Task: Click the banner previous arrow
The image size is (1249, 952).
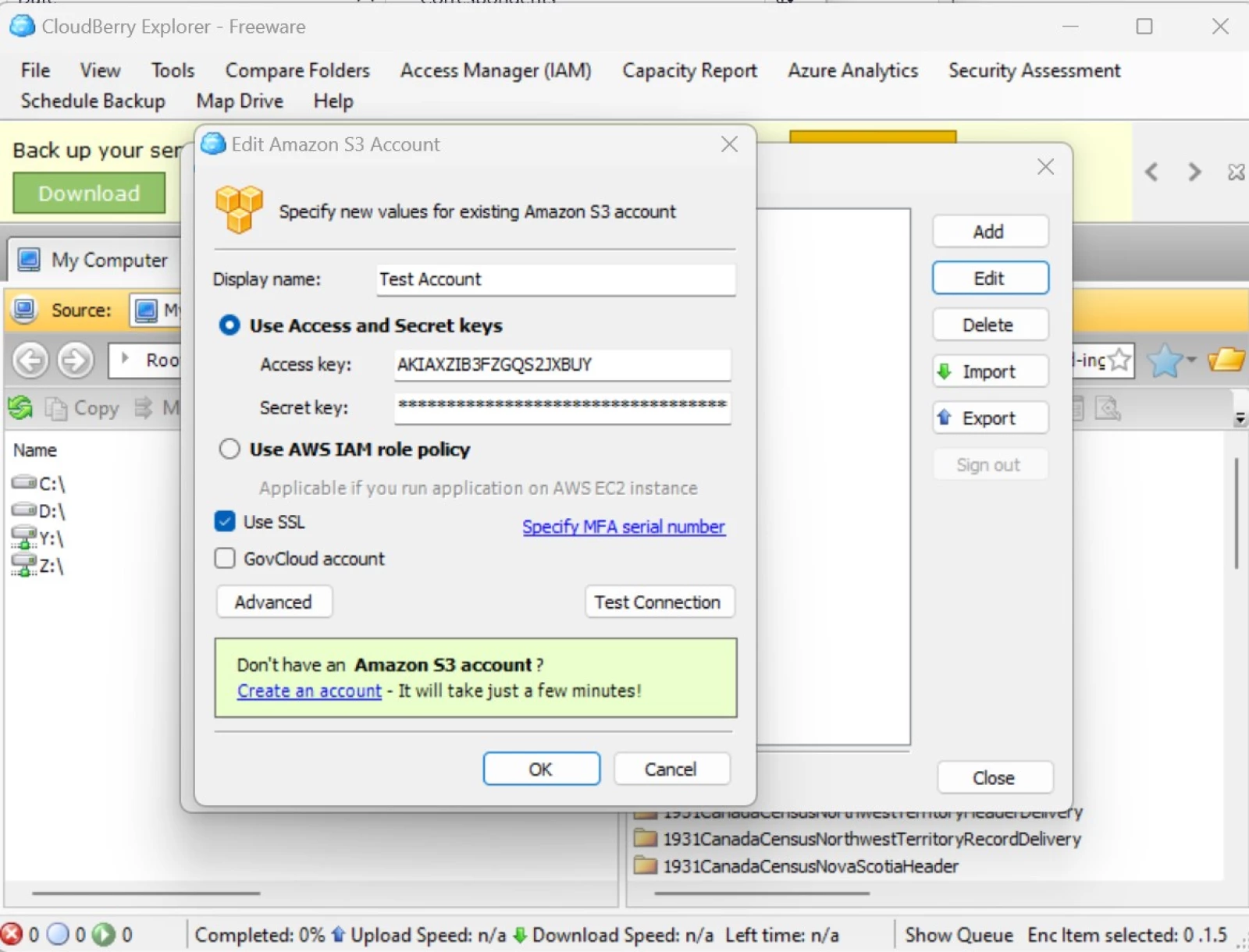Action: [1151, 172]
